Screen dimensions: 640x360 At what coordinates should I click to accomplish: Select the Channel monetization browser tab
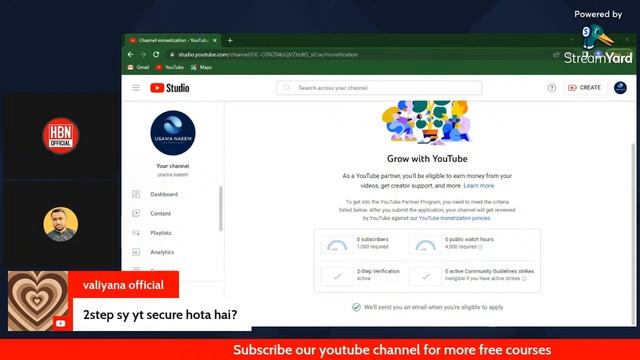[x=172, y=40]
